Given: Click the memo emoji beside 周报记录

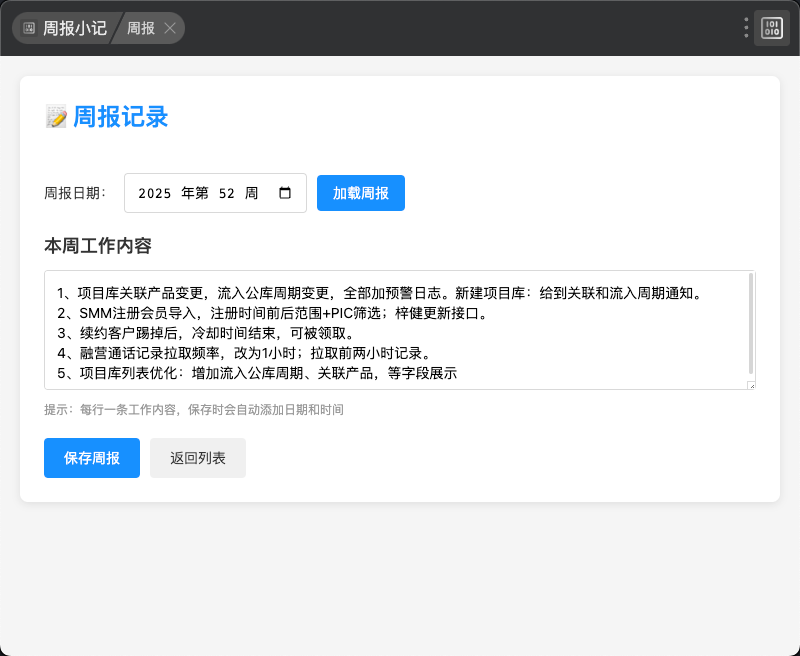Looking at the screenshot, I should click(x=56, y=117).
